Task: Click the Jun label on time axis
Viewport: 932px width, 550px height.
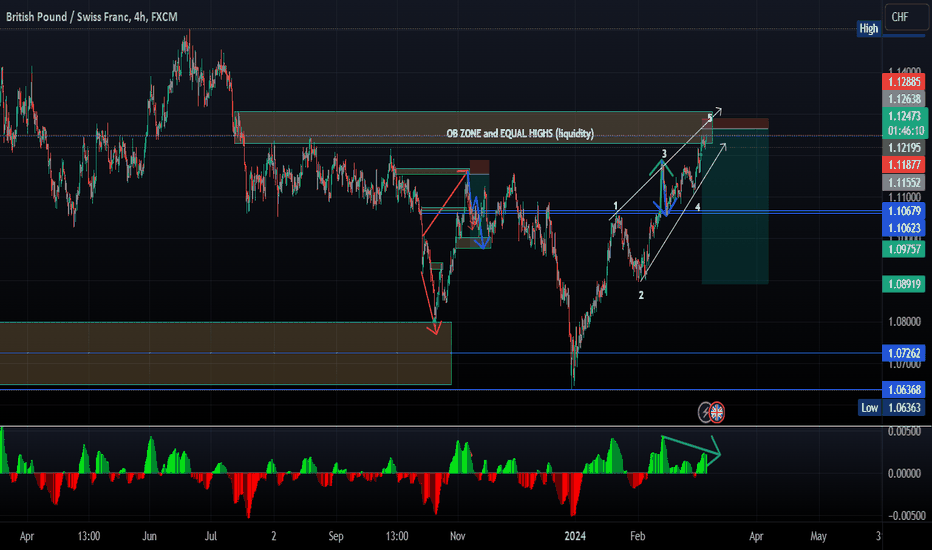Action: click(149, 536)
